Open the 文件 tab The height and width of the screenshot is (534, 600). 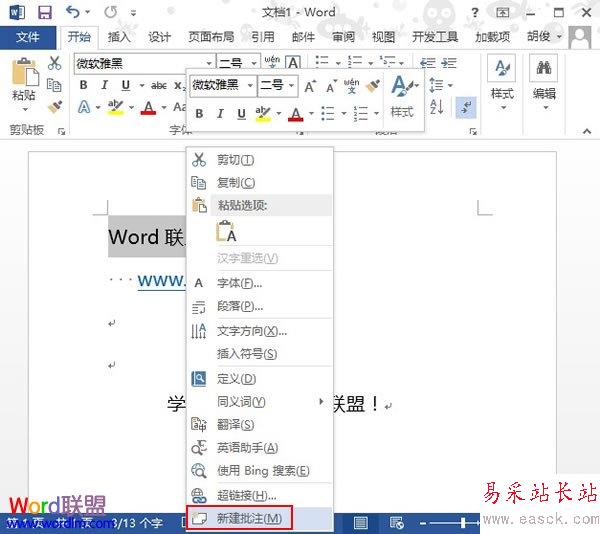28,37
